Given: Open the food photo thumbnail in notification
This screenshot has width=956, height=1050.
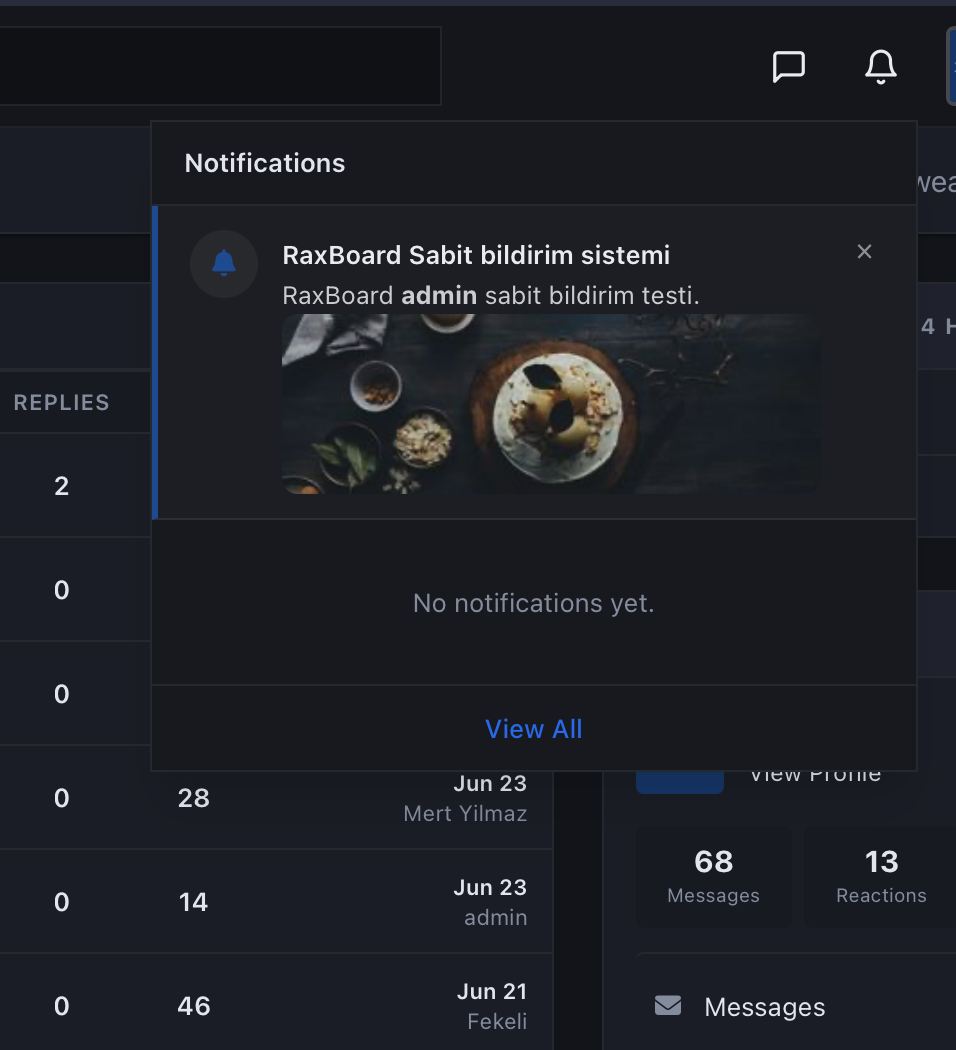Looking at the screenshot, I should click(551, 404).
